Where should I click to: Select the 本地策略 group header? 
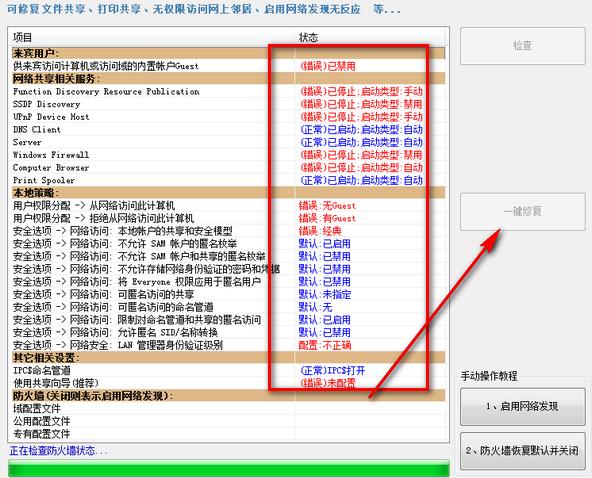tap(228, 193)
